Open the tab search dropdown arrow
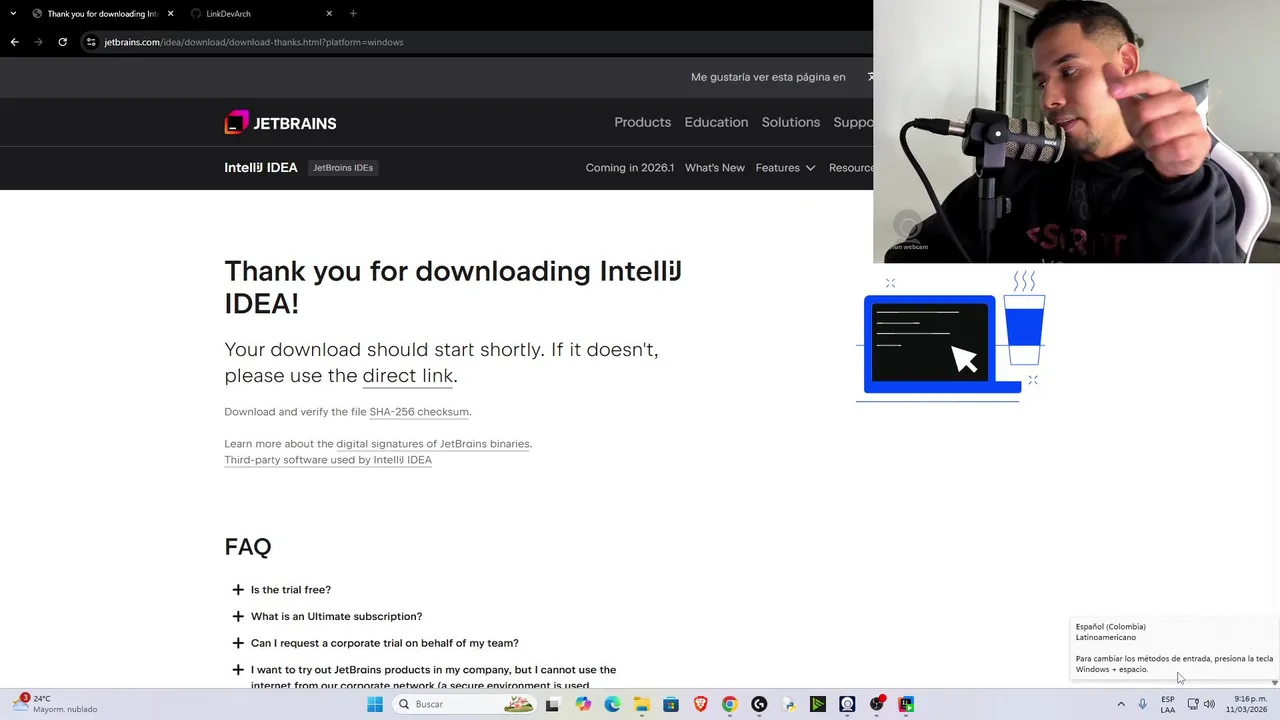Image resolution: width=1280 pixels, height=720 pixels. (x=13, y=13)
